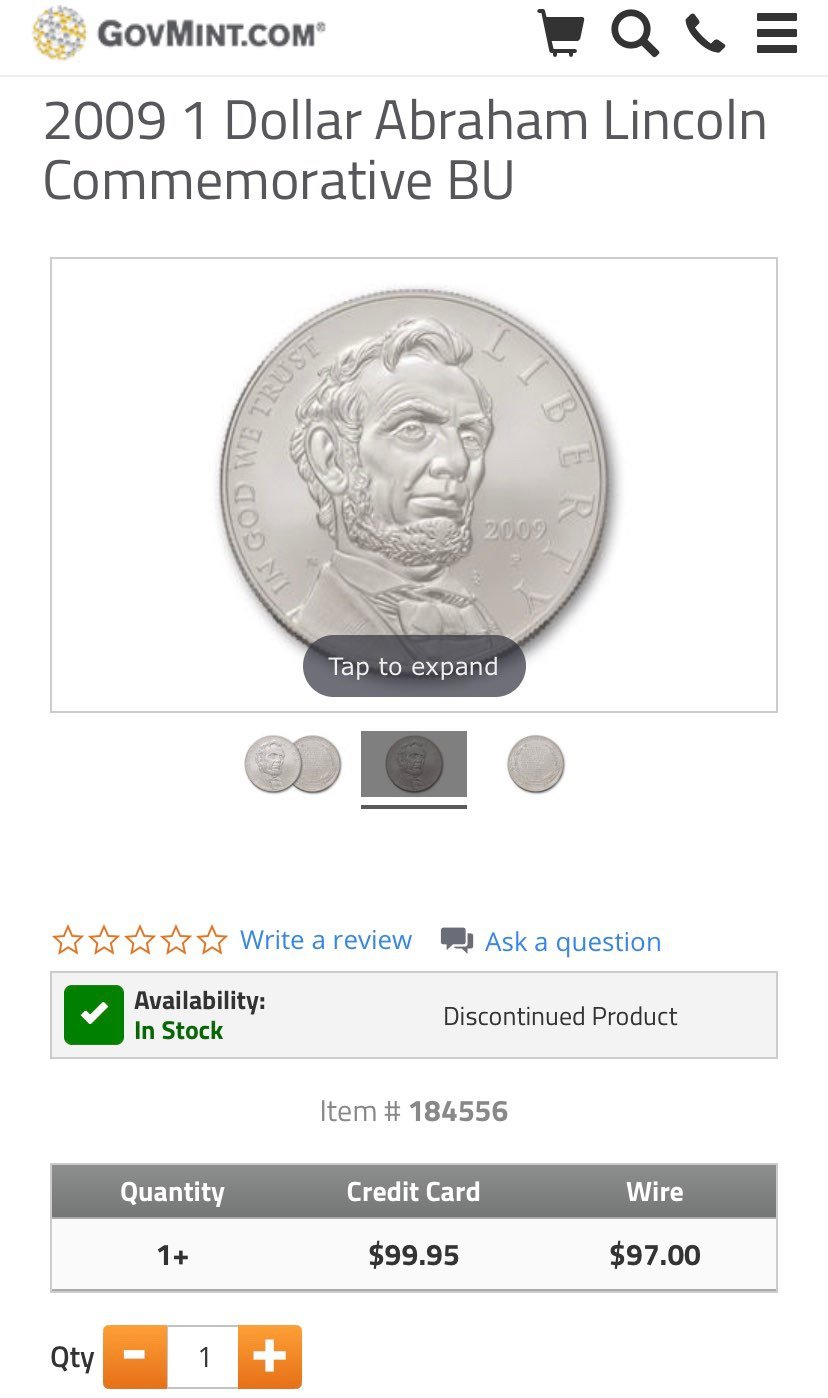Open the hamburger menu

(777, 34)
